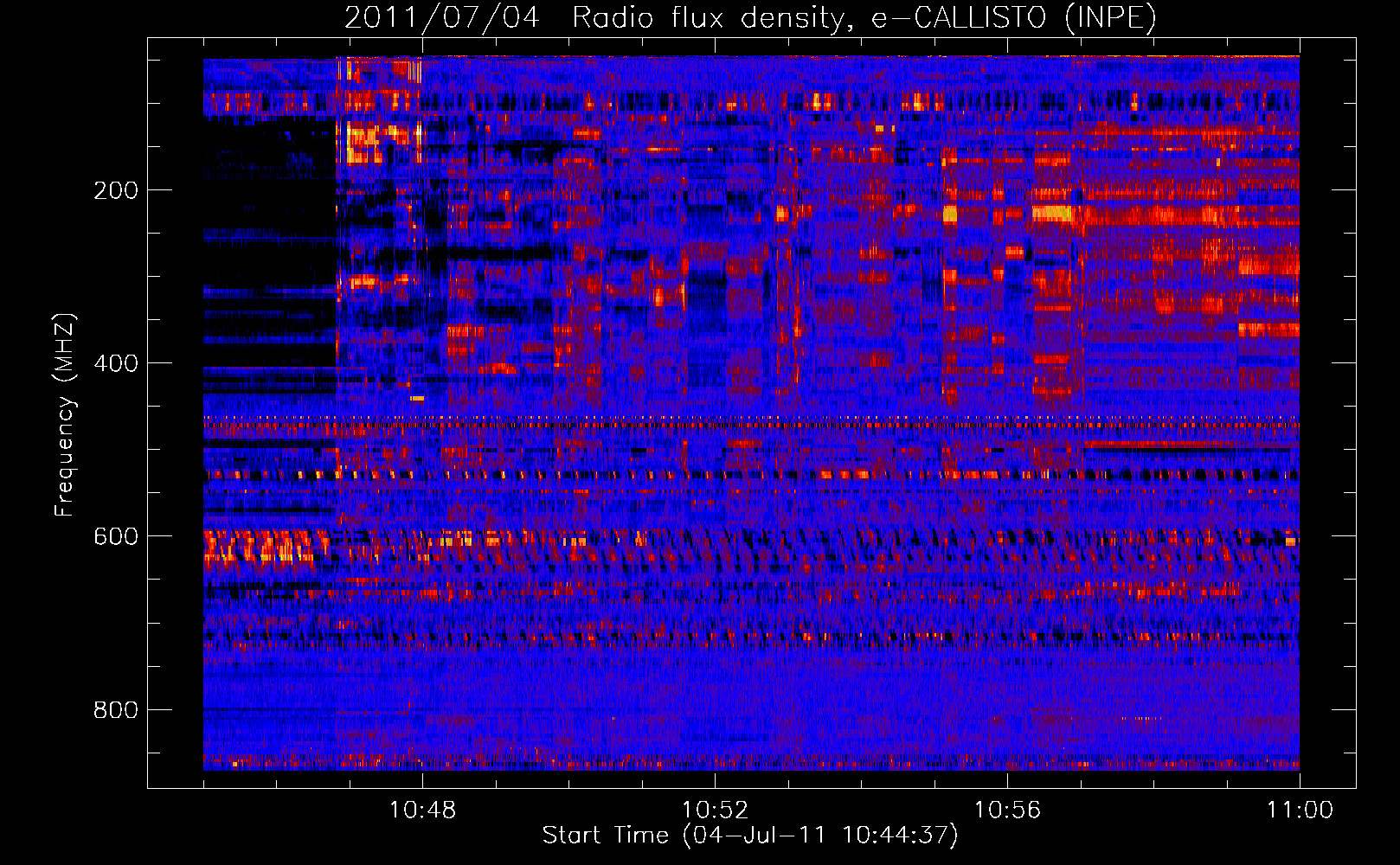Click the '10:52' time tick label
Image resolution: width=1400 pixels, height=865 pixels.
(715, 811)
